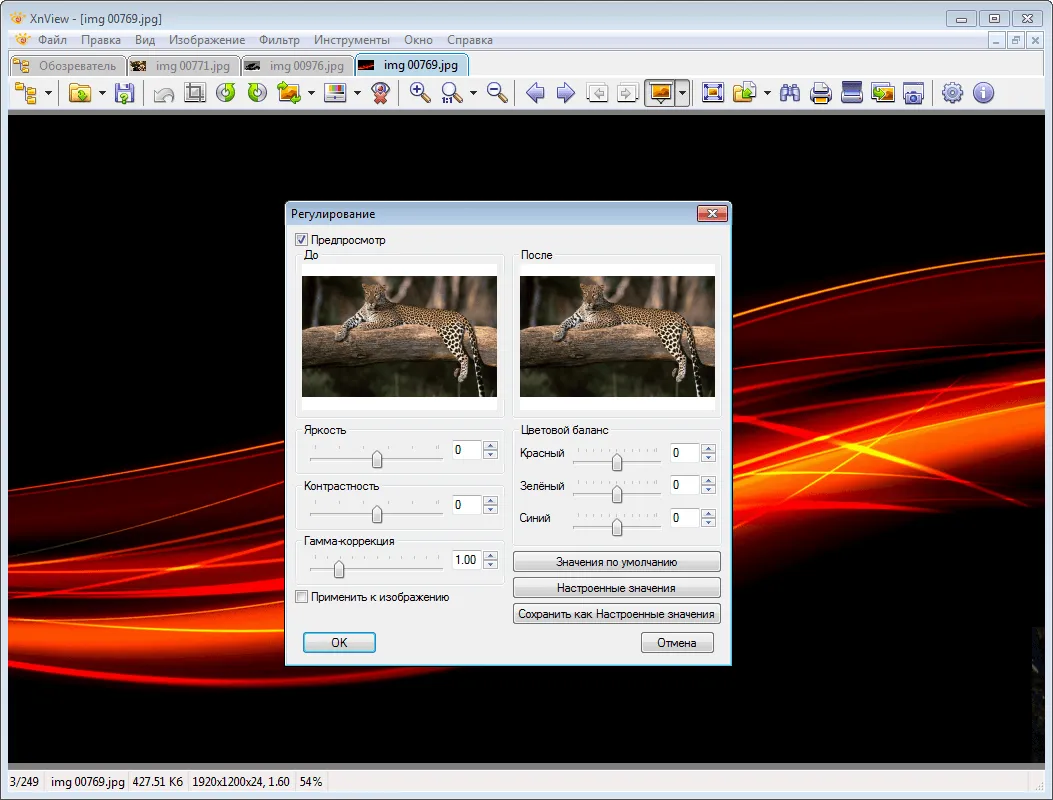1053x800 pixels.
Task: Click the previous page icon
Action: (x=597, y=93)
